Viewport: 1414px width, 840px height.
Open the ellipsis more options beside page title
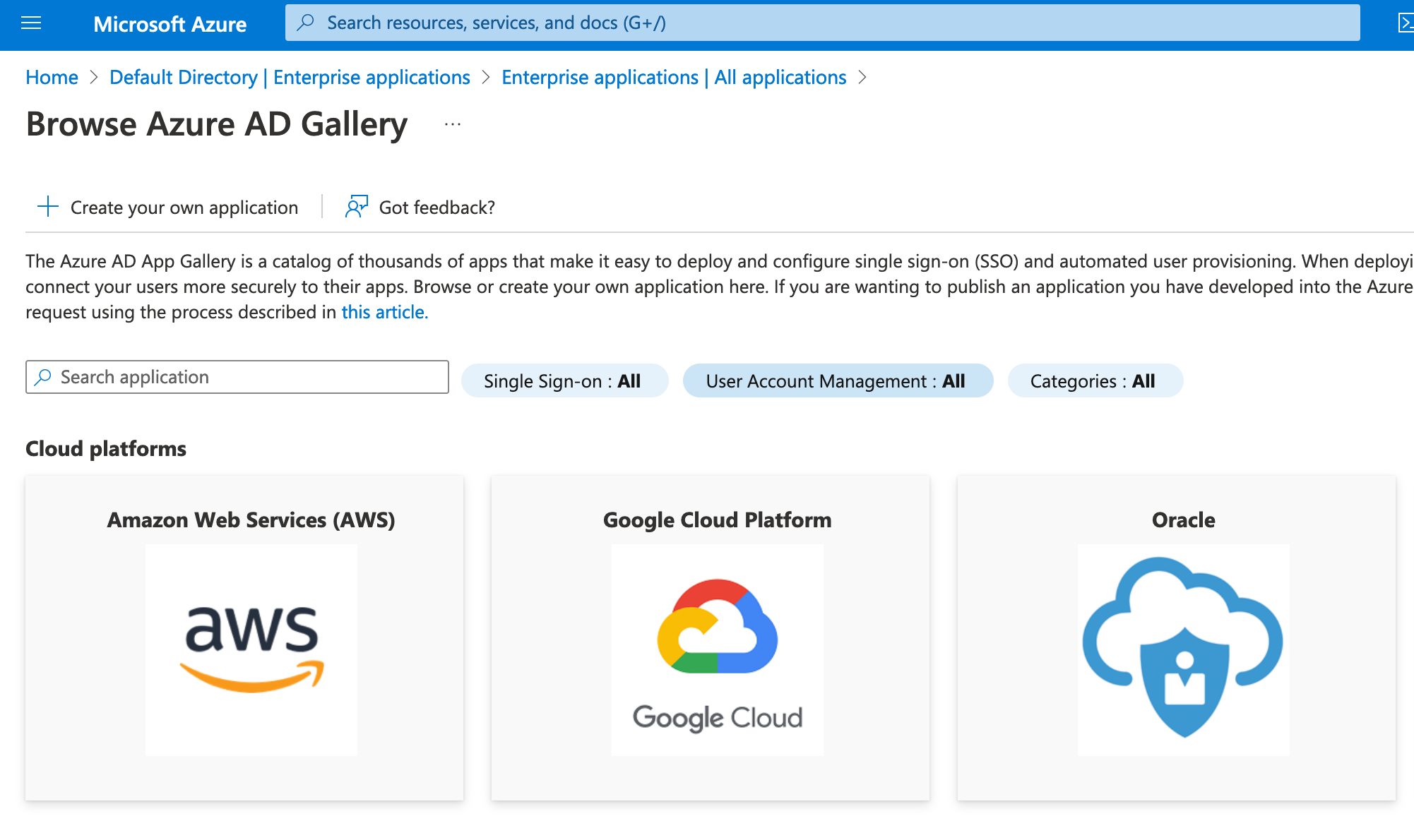453,124
